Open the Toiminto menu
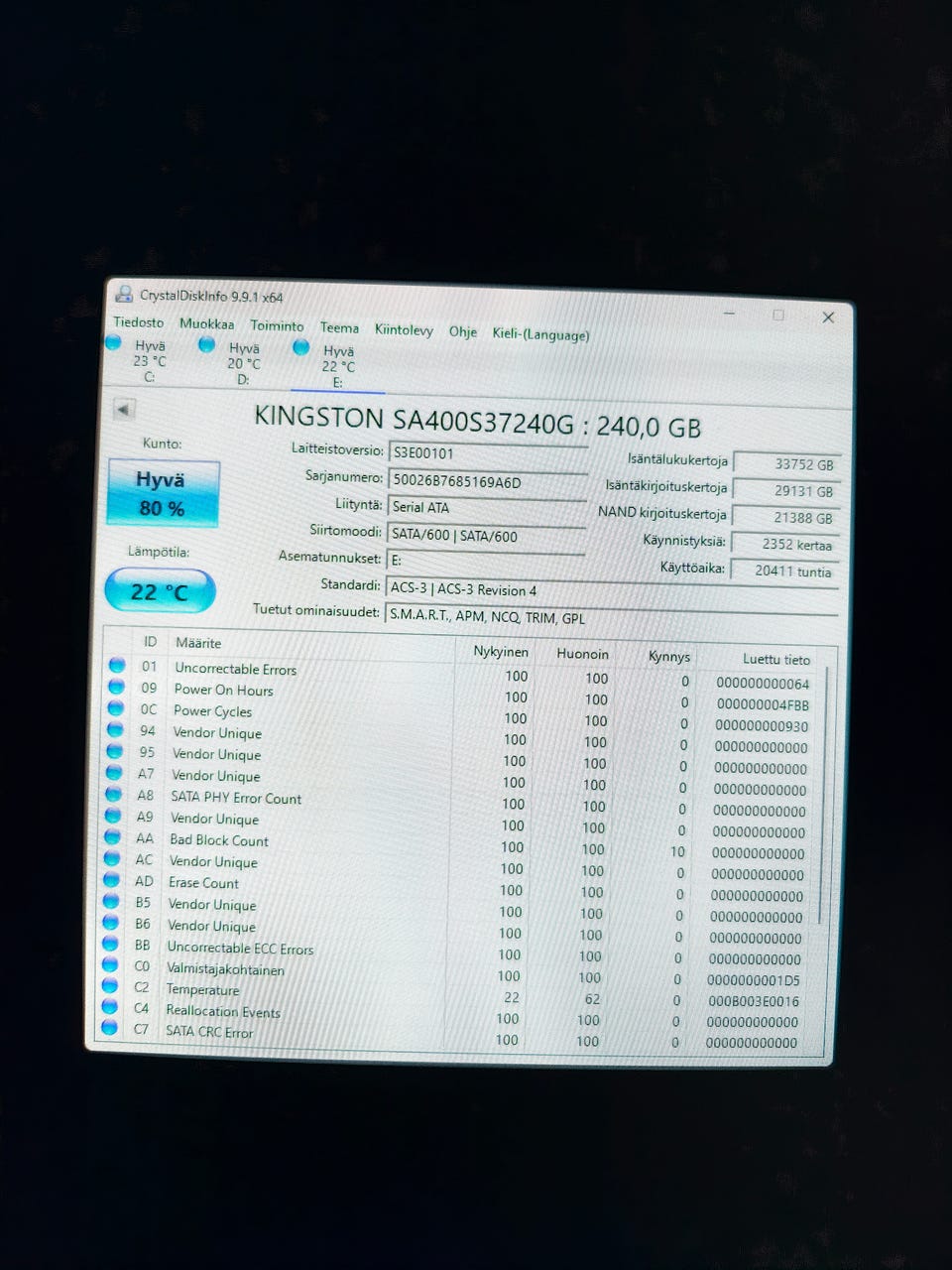This screenshot has height=1270, width=952. (277, 325)
